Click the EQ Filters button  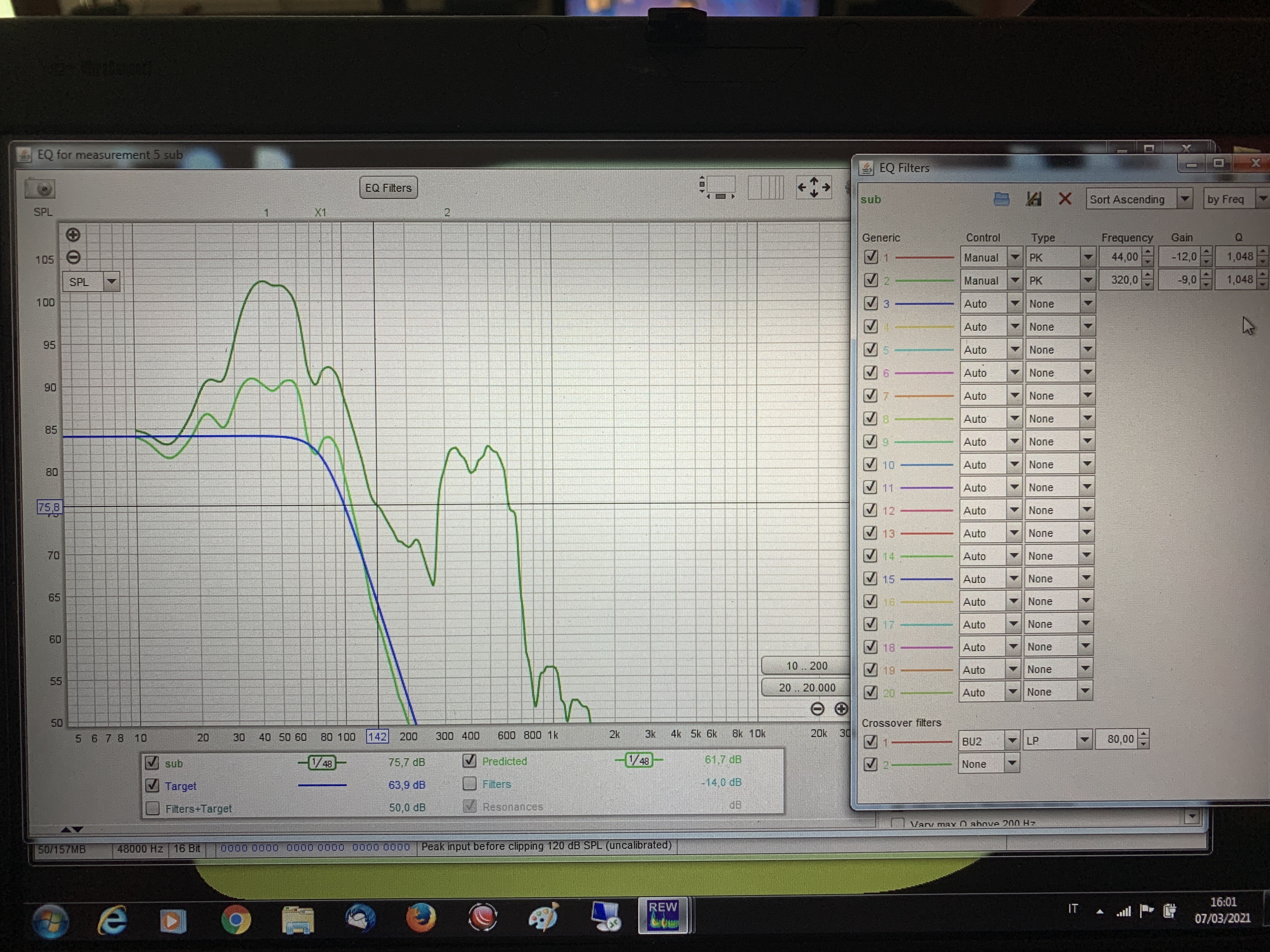[388, 188]
